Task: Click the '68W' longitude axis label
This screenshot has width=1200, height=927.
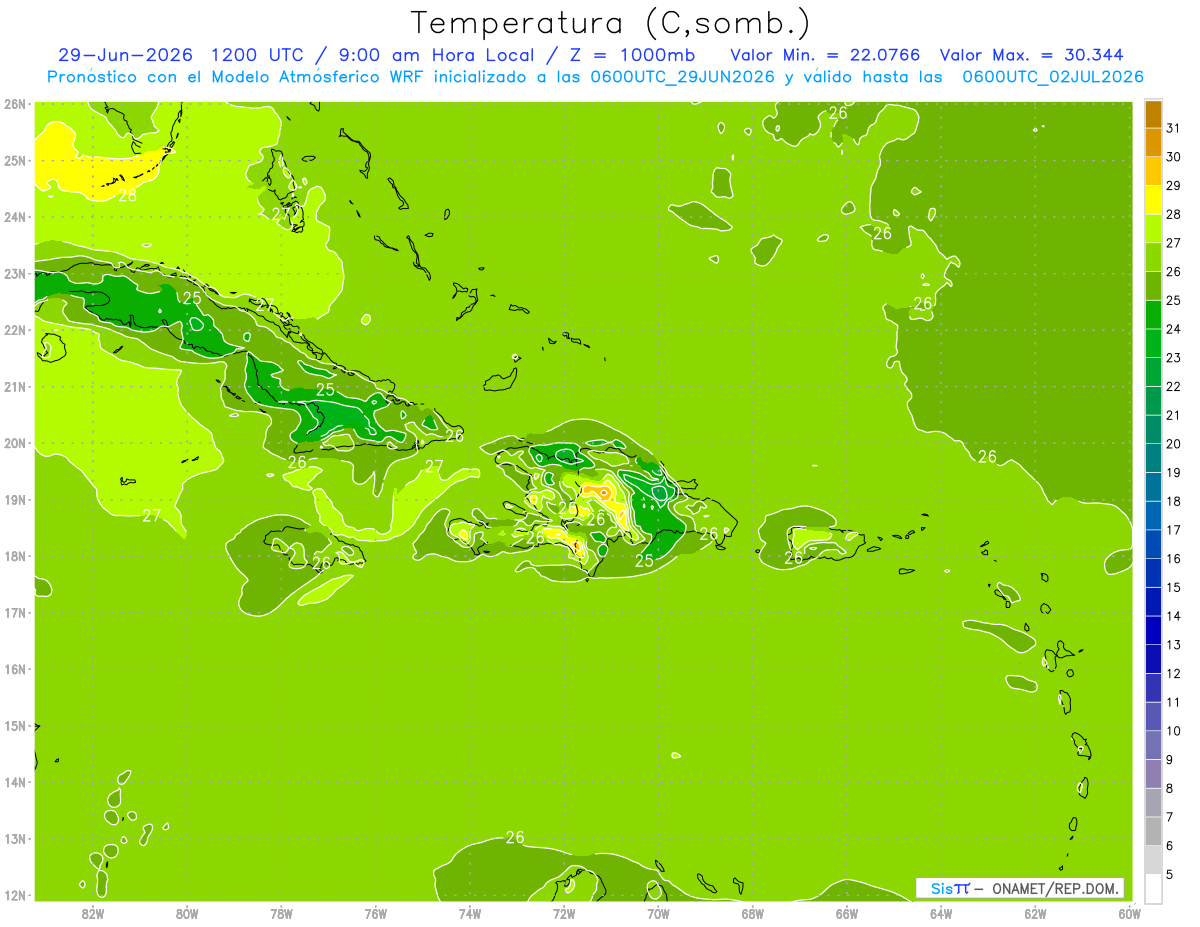Action: pyautogui.click(x=753, y=913)
